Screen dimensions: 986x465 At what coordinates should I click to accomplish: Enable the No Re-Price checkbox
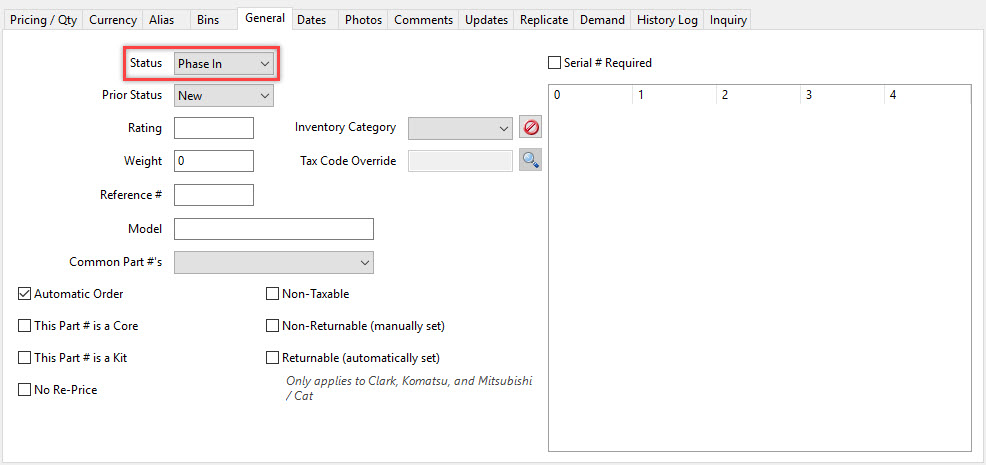(25, 389)
